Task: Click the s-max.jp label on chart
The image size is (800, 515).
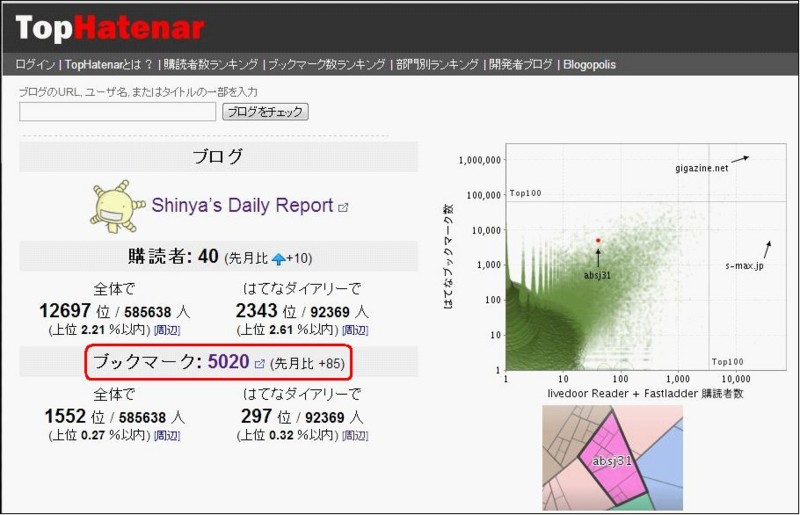Action: [x=744, y=266]
